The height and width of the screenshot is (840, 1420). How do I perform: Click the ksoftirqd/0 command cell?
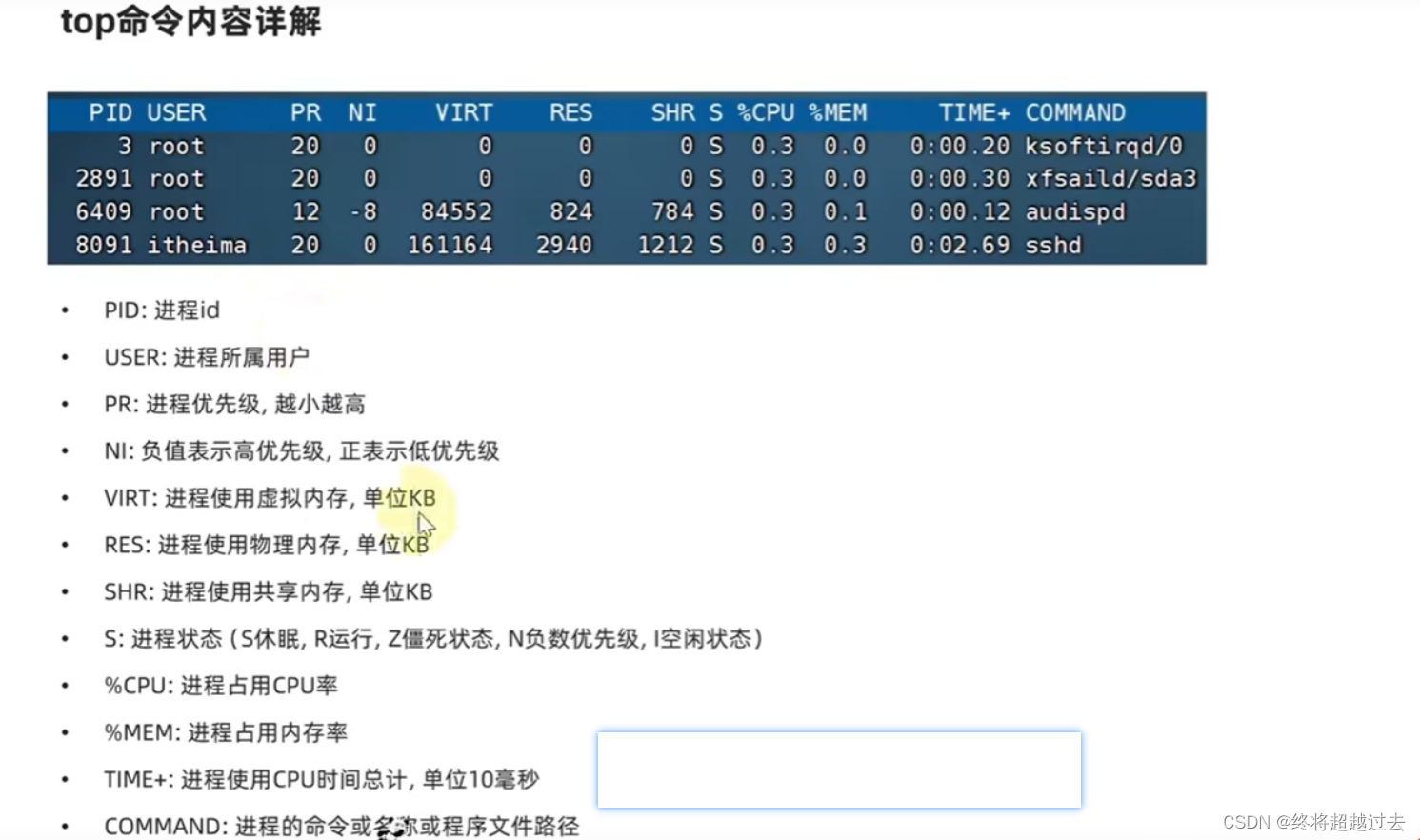[1104, 146]
